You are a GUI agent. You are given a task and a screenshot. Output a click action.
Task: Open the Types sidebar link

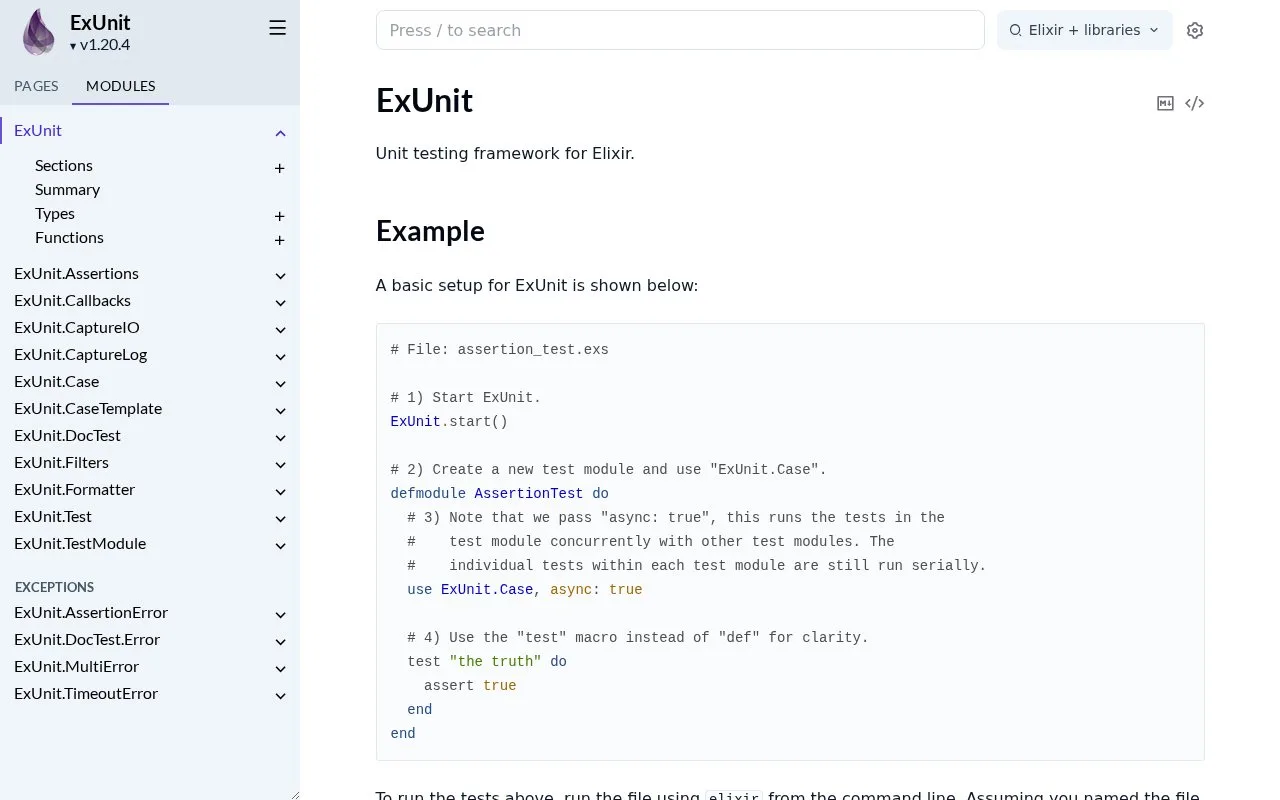[55, 213]
